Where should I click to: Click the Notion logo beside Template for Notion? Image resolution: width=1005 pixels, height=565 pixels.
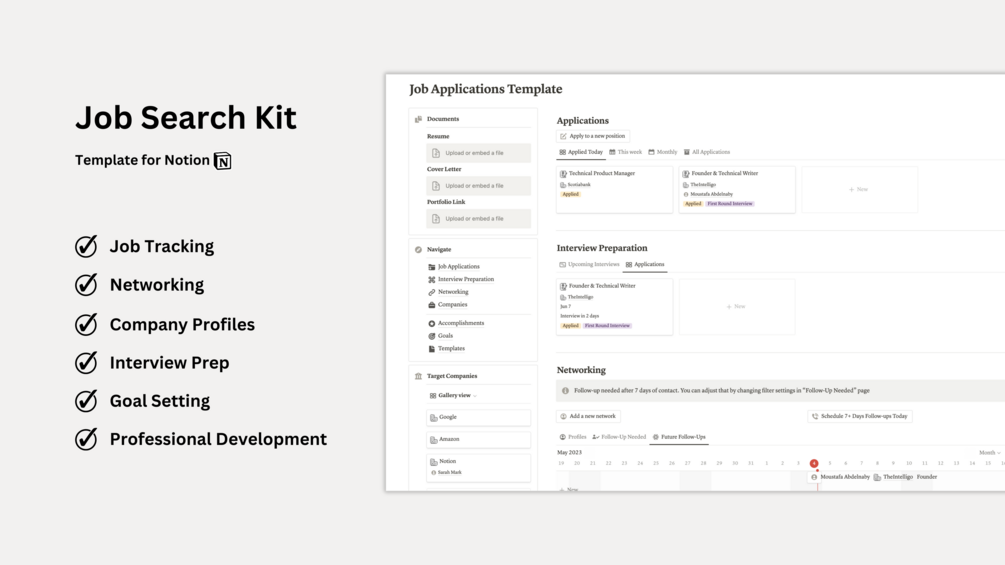coord(222,161)
